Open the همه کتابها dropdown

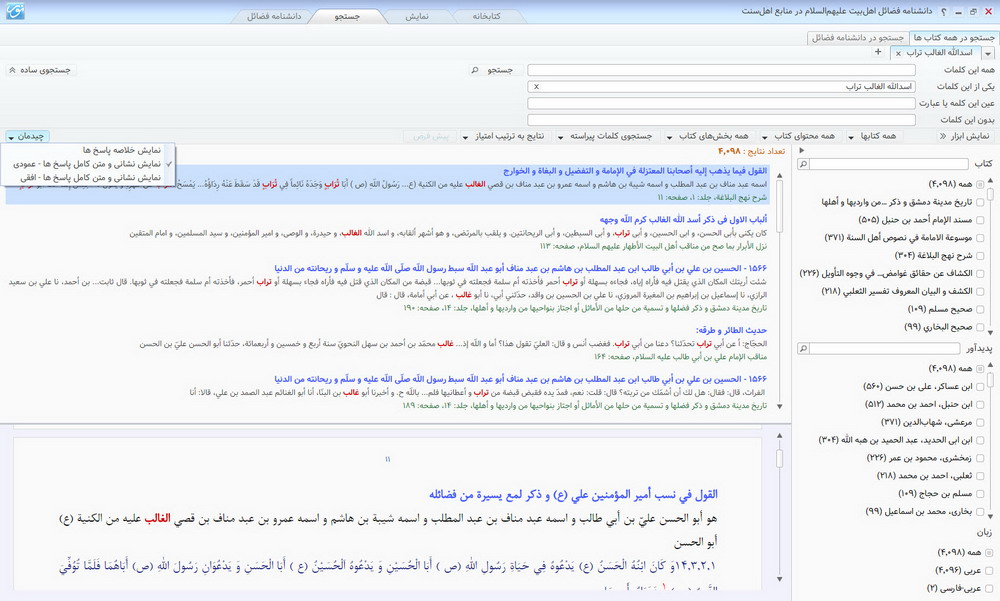coord(874,136)
